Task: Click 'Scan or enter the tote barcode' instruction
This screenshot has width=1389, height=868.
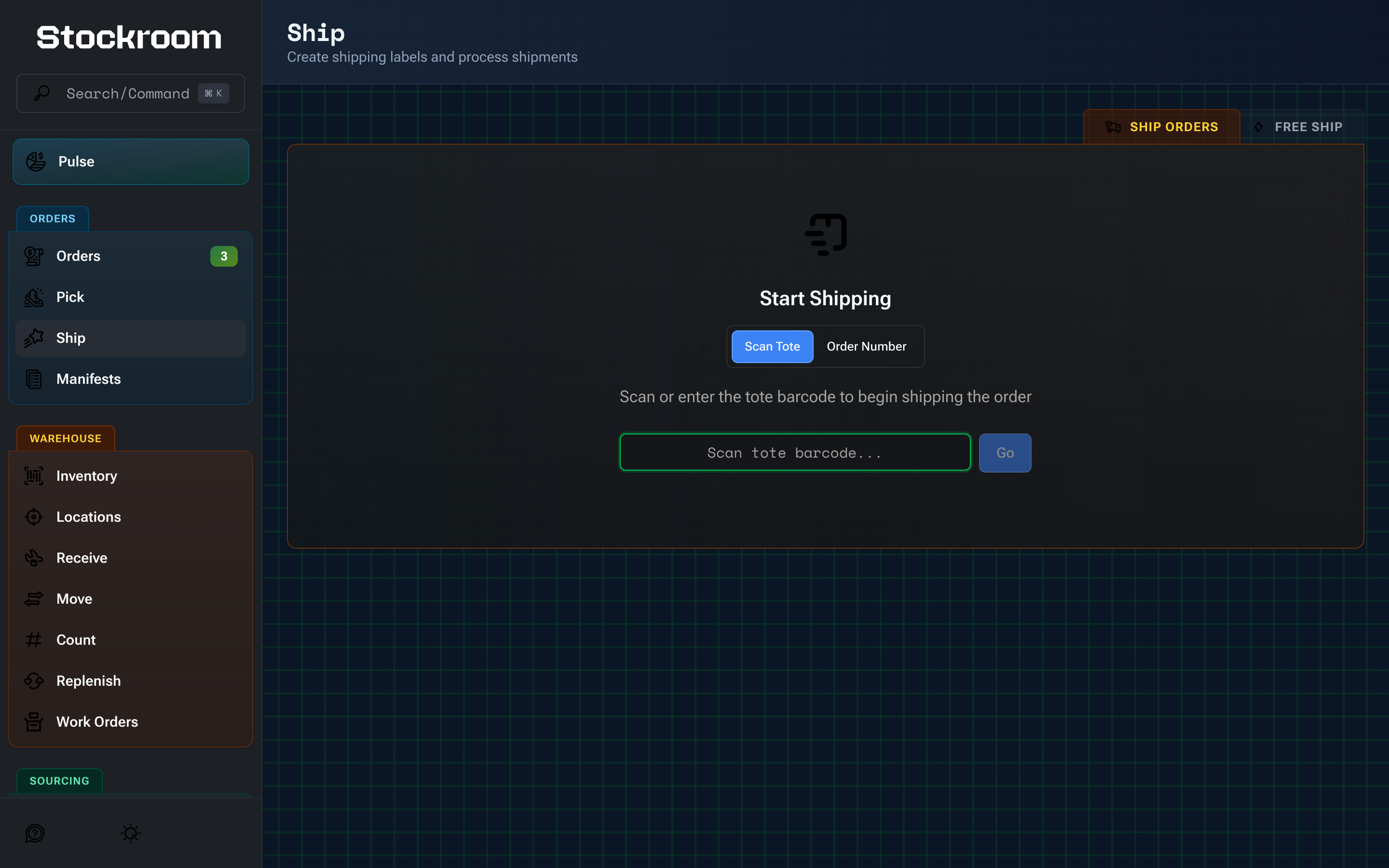Action: pos(825,397)
